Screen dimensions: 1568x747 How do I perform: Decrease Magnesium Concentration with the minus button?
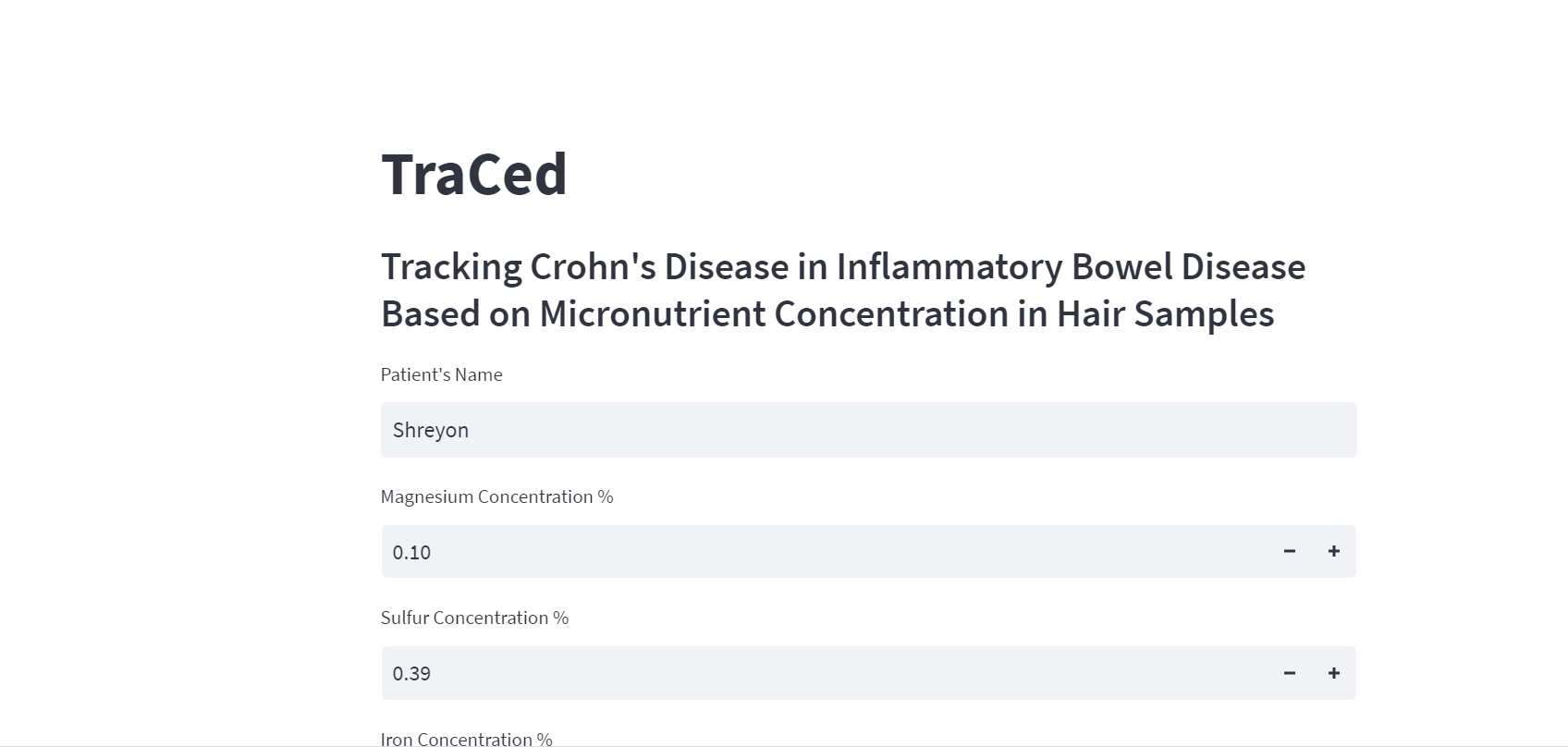pyautogui.click(x=1289, y=551)
